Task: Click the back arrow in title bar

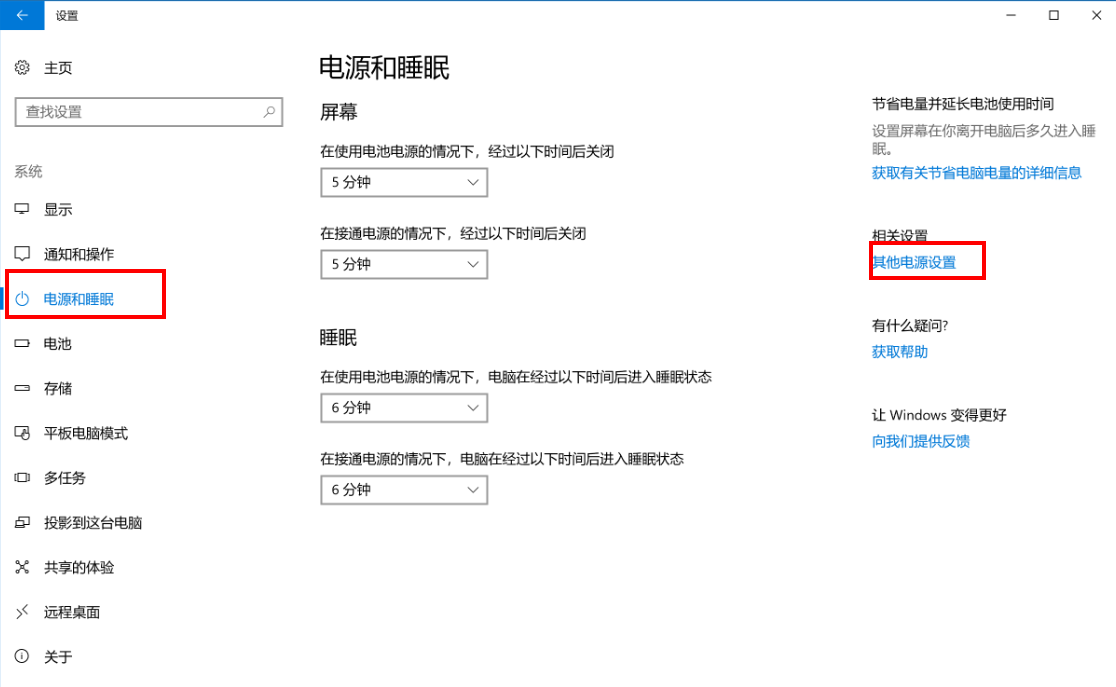Action: pos(22,15)
